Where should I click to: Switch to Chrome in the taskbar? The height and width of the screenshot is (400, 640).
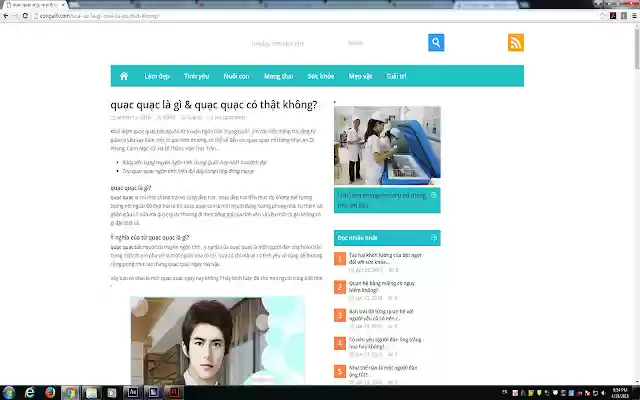(71, 393)
